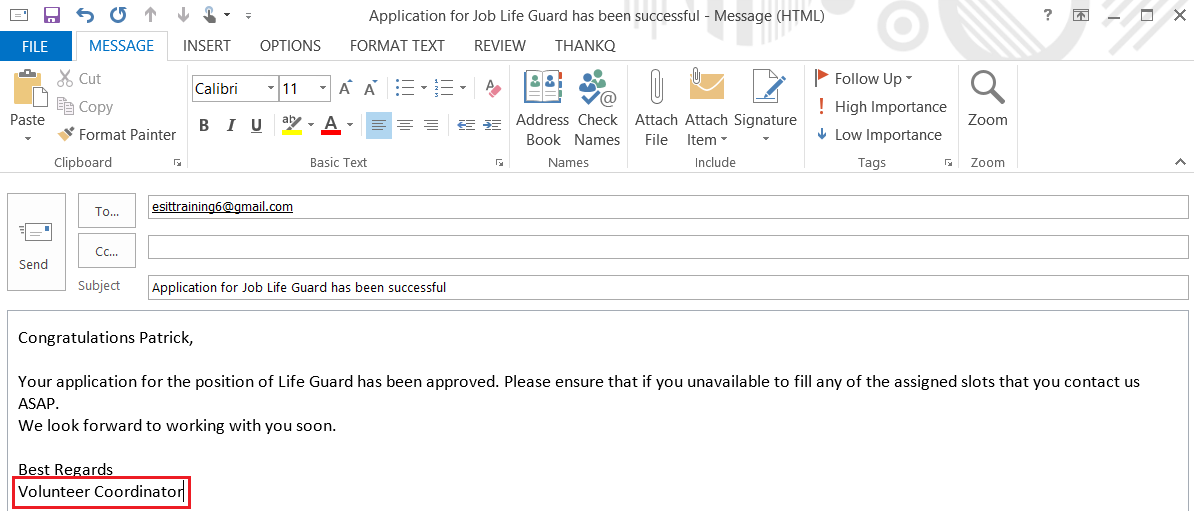
Task: Toggle Bold formatting
Action: (x=204, y=125)
